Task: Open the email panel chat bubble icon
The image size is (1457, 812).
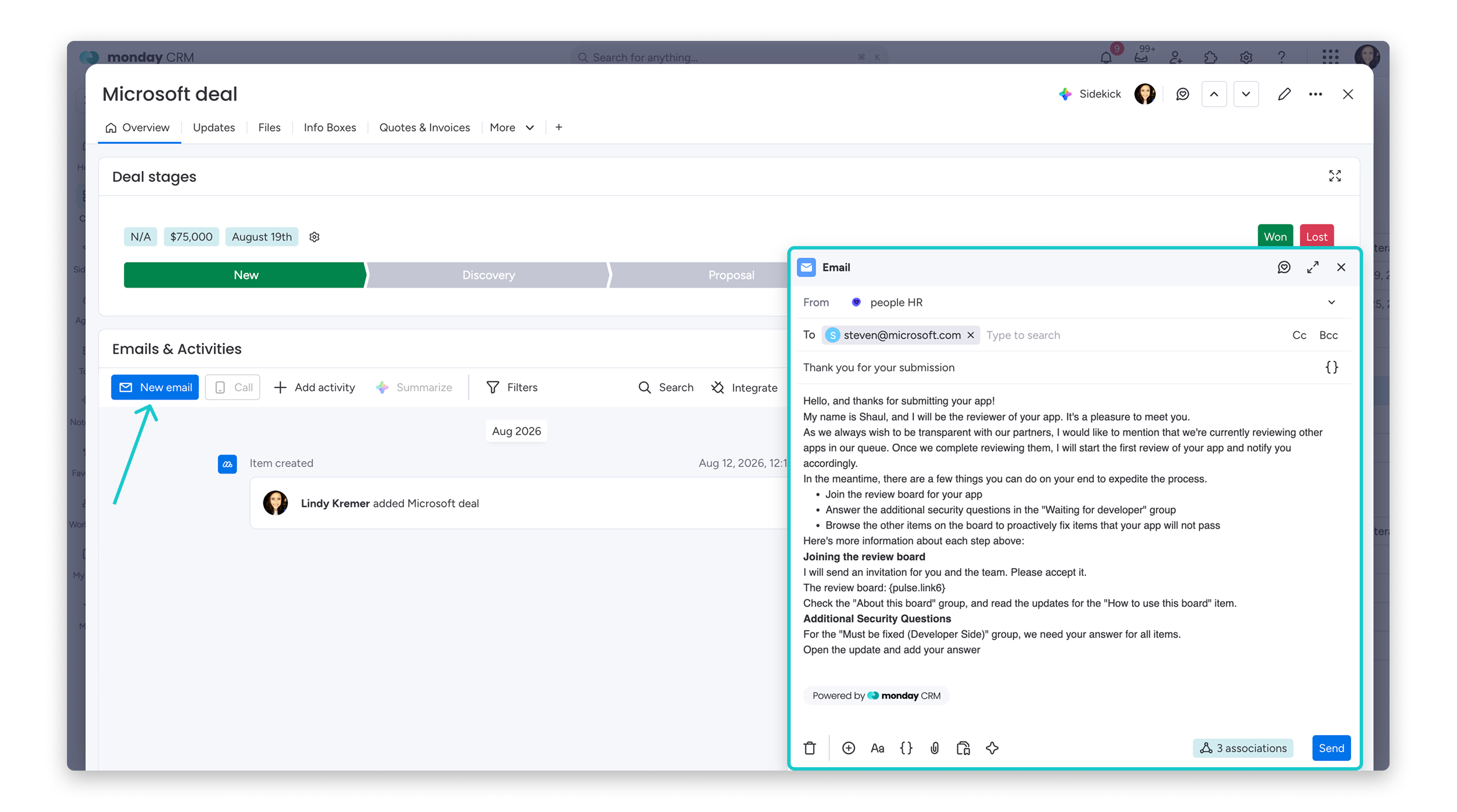Action: point(1284,267)
